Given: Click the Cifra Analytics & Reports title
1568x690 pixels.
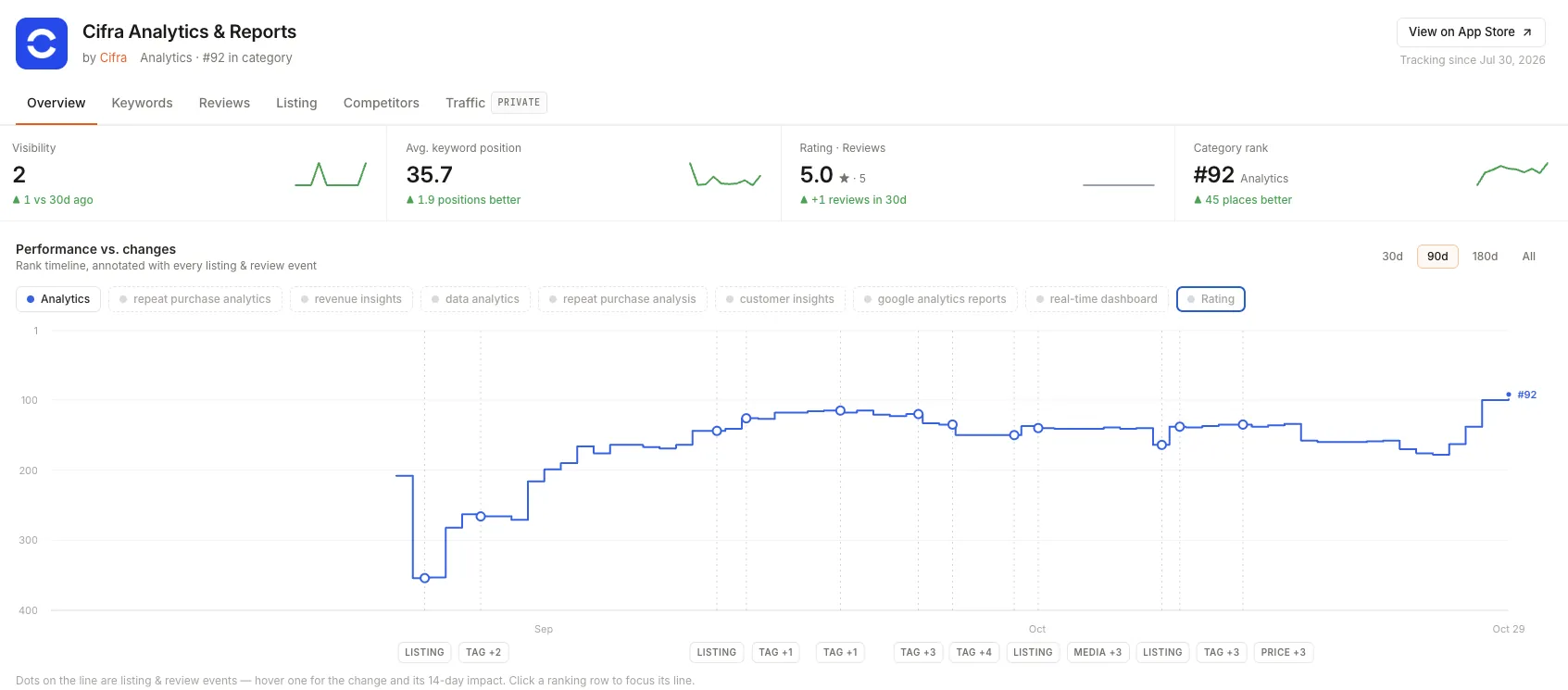Looking at the screenshot, I should coord(189,31).
